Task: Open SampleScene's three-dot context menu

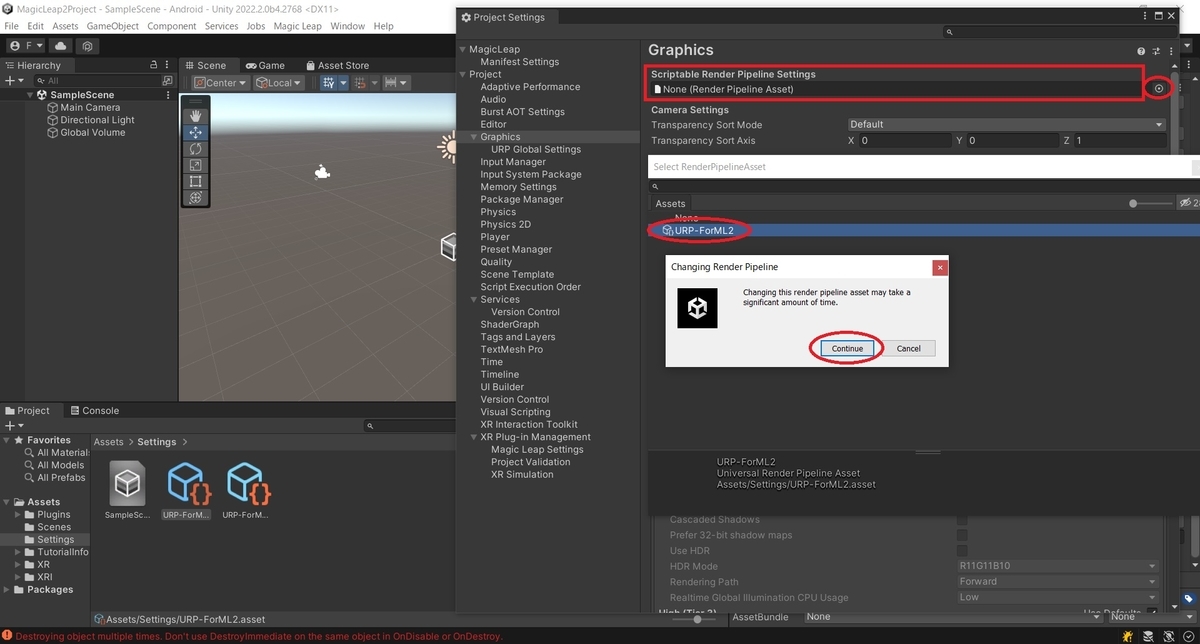Action: point(170,95)
